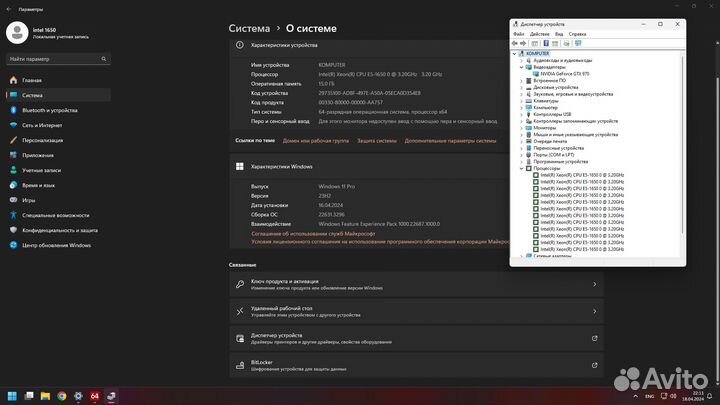Open the red 64 app on taskbar
Viewport: 720px width, 405px height.
click(x=95, y=396)
